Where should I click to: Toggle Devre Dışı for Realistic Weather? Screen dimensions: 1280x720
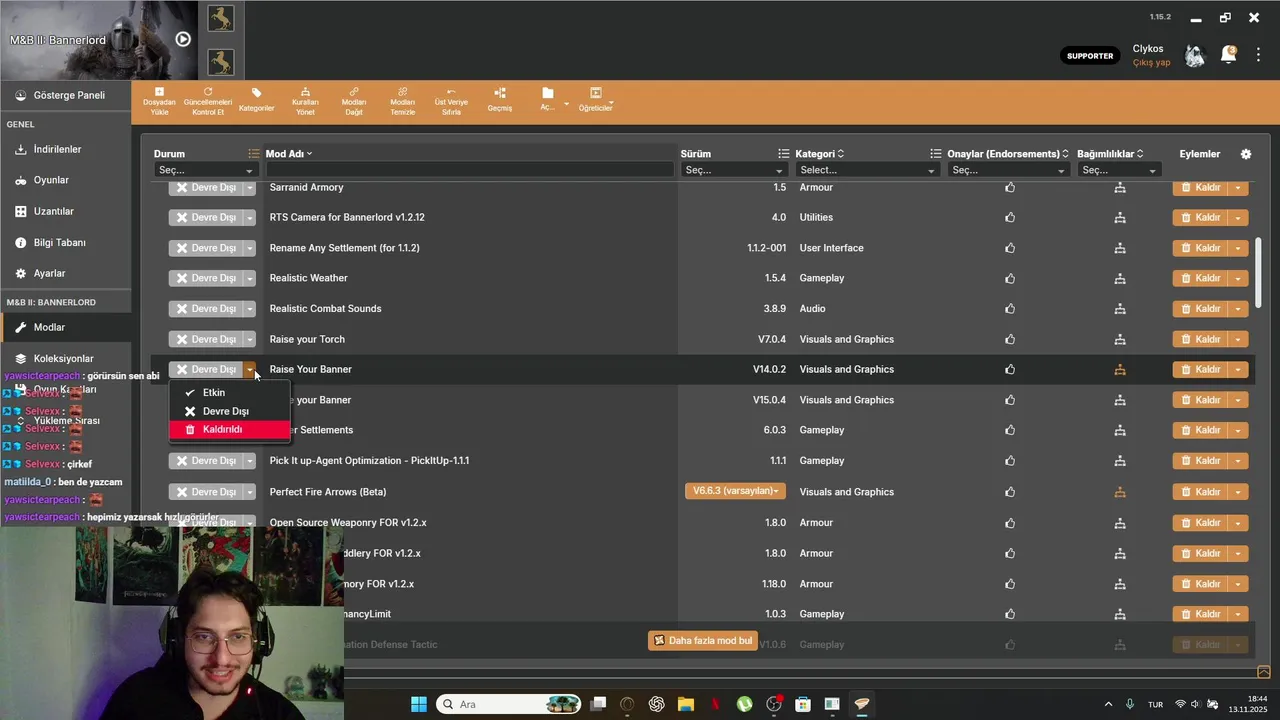(206, 278)
